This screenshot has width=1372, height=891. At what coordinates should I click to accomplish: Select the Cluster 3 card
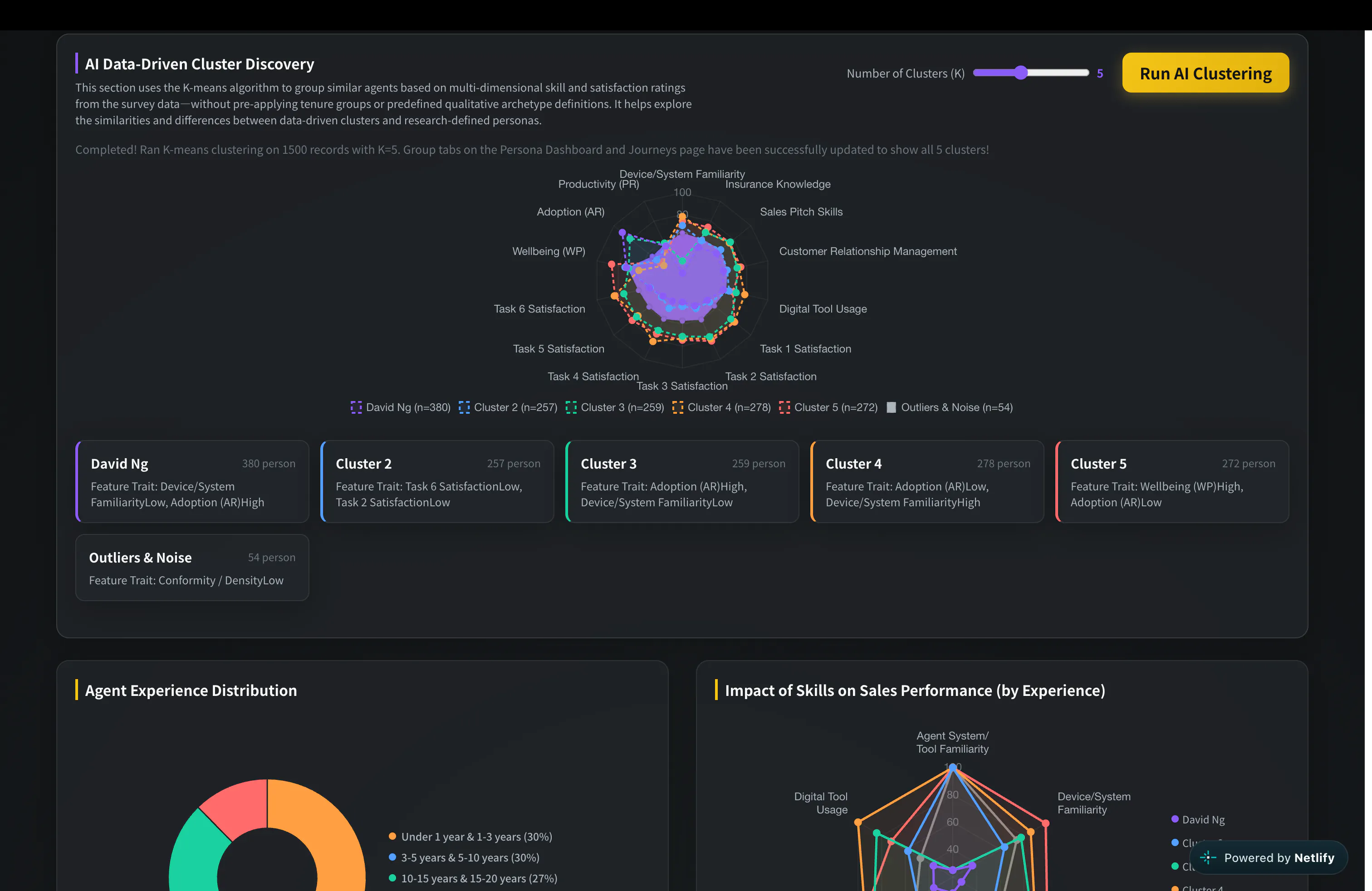(x=682, y=481)
